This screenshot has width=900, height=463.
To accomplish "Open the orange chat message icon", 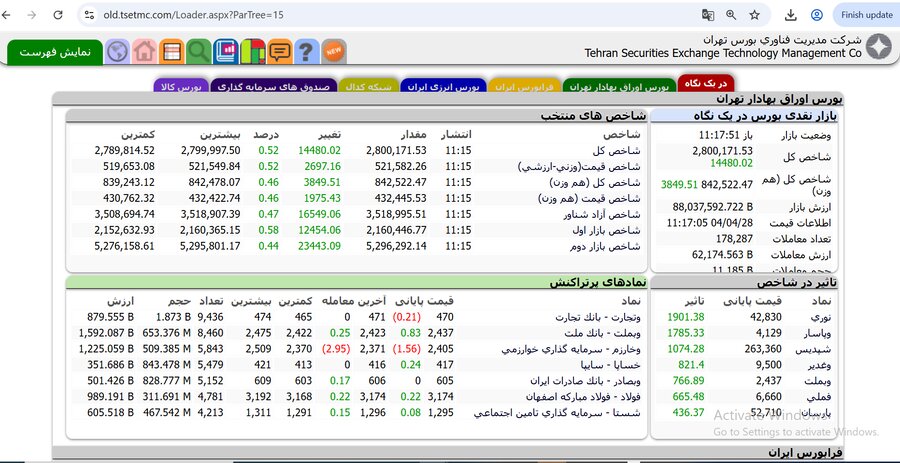I will tap(280, 52).
